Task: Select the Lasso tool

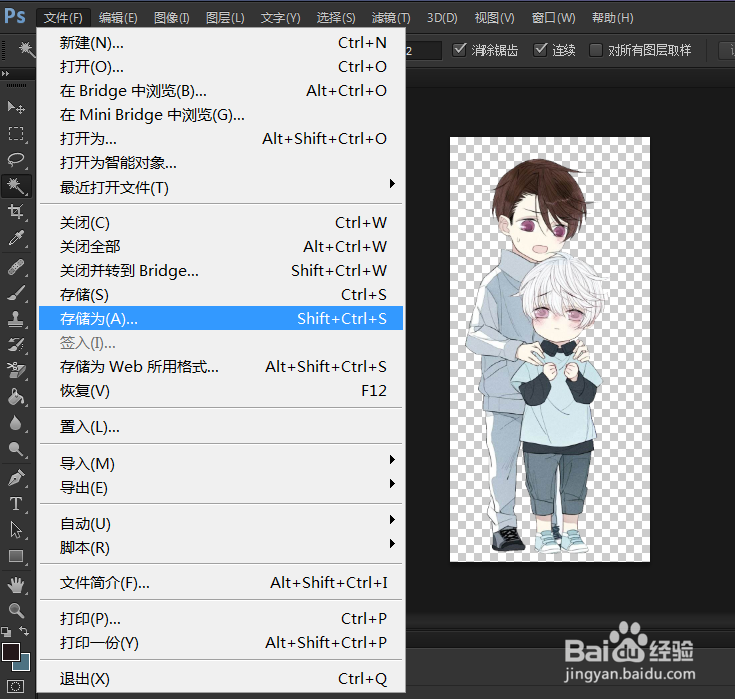Action: [x=16, y=159]
